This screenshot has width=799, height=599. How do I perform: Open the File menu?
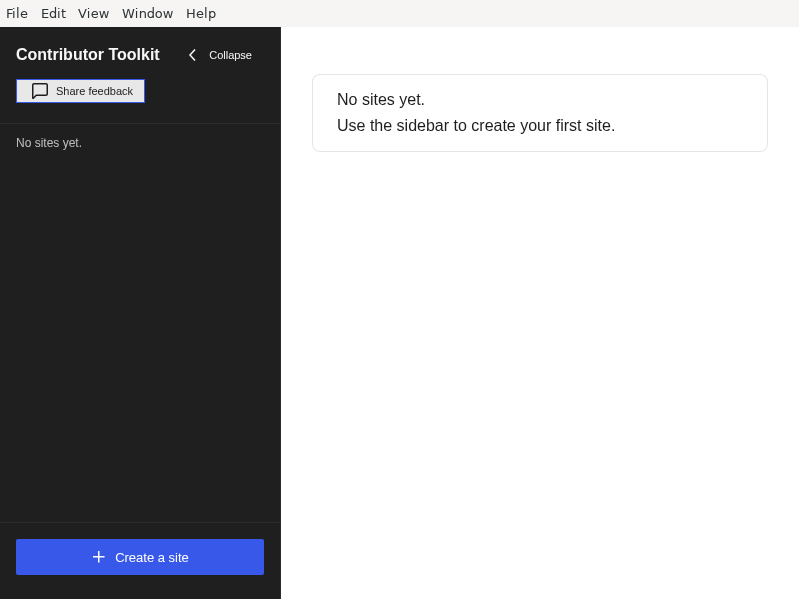(x=17, y=13)
